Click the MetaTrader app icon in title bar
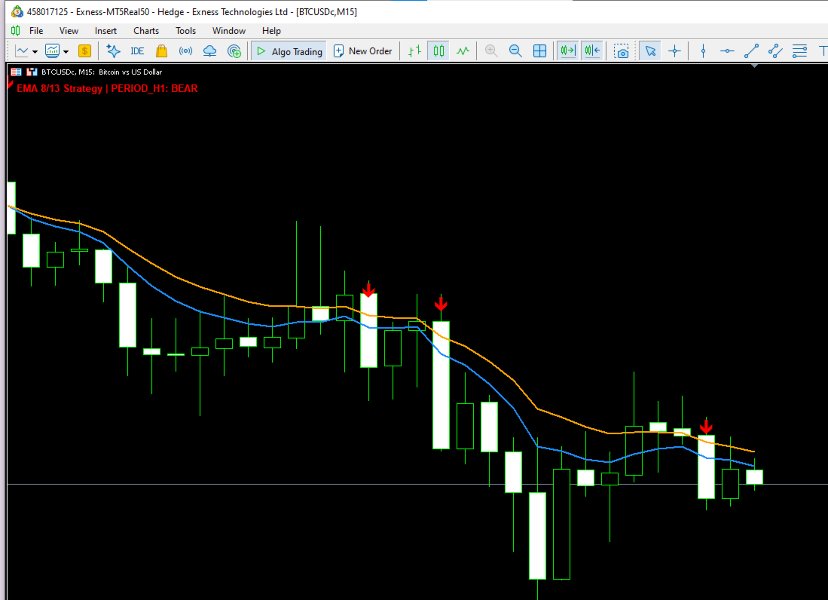828x600 pixels. coord(17,11)
